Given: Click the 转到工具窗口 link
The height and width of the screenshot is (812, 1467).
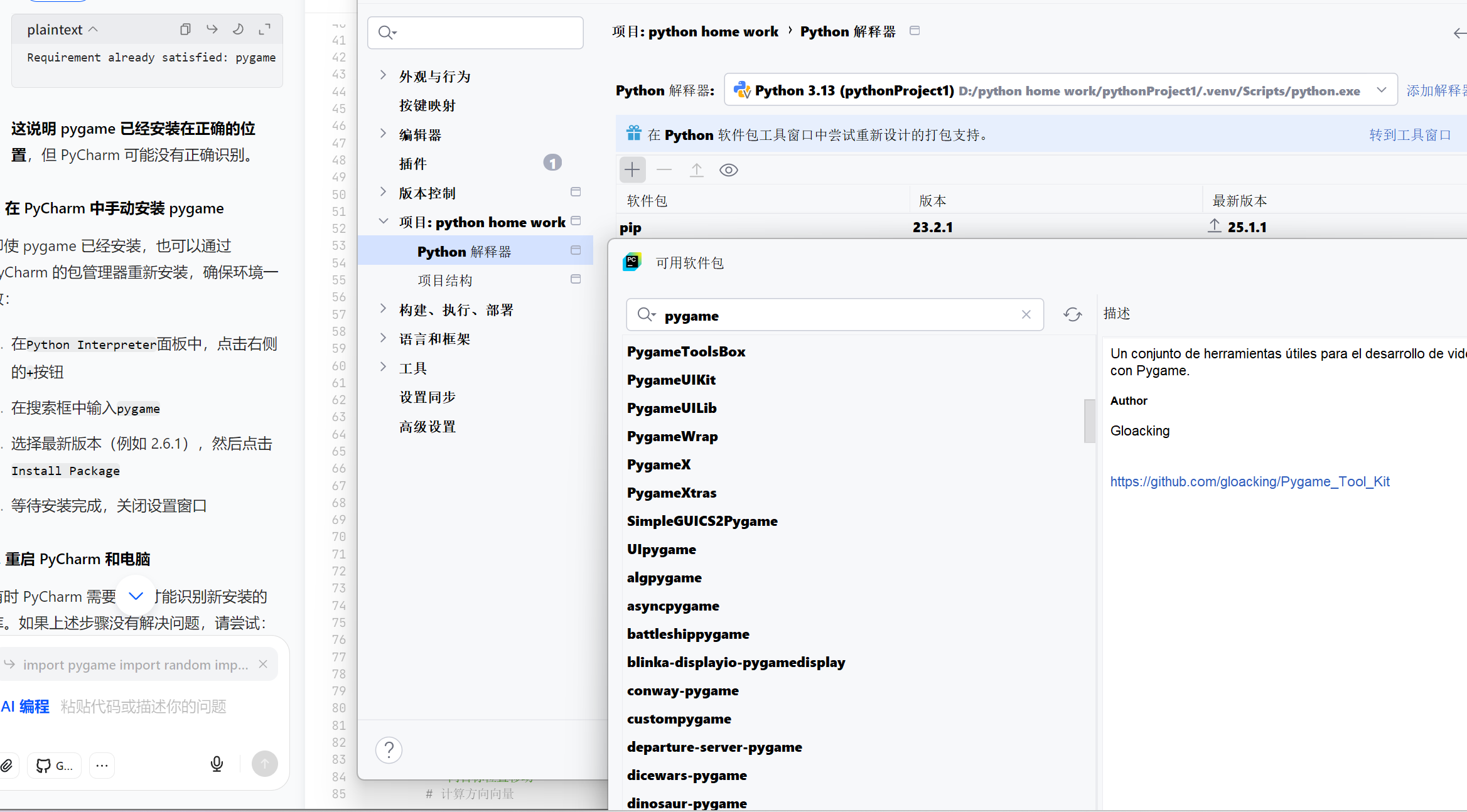Looking at the screenshot, I should [1409, 135].
